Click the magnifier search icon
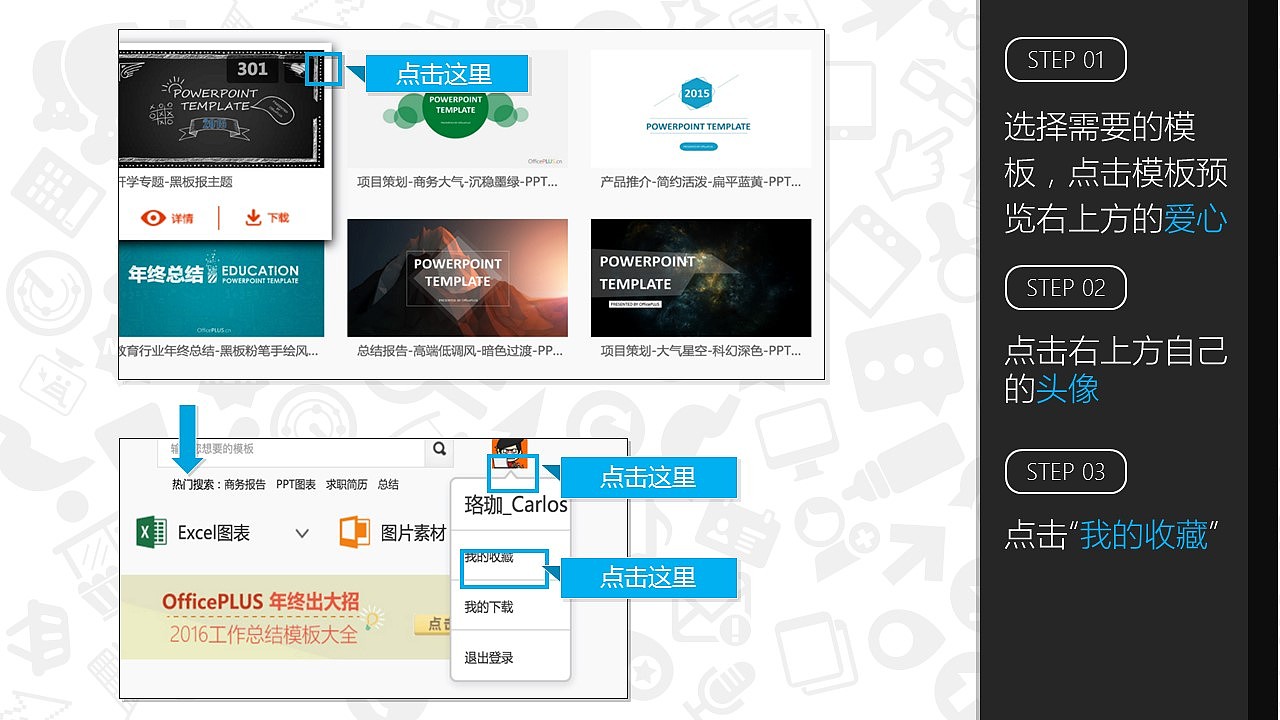 point(439,450)
